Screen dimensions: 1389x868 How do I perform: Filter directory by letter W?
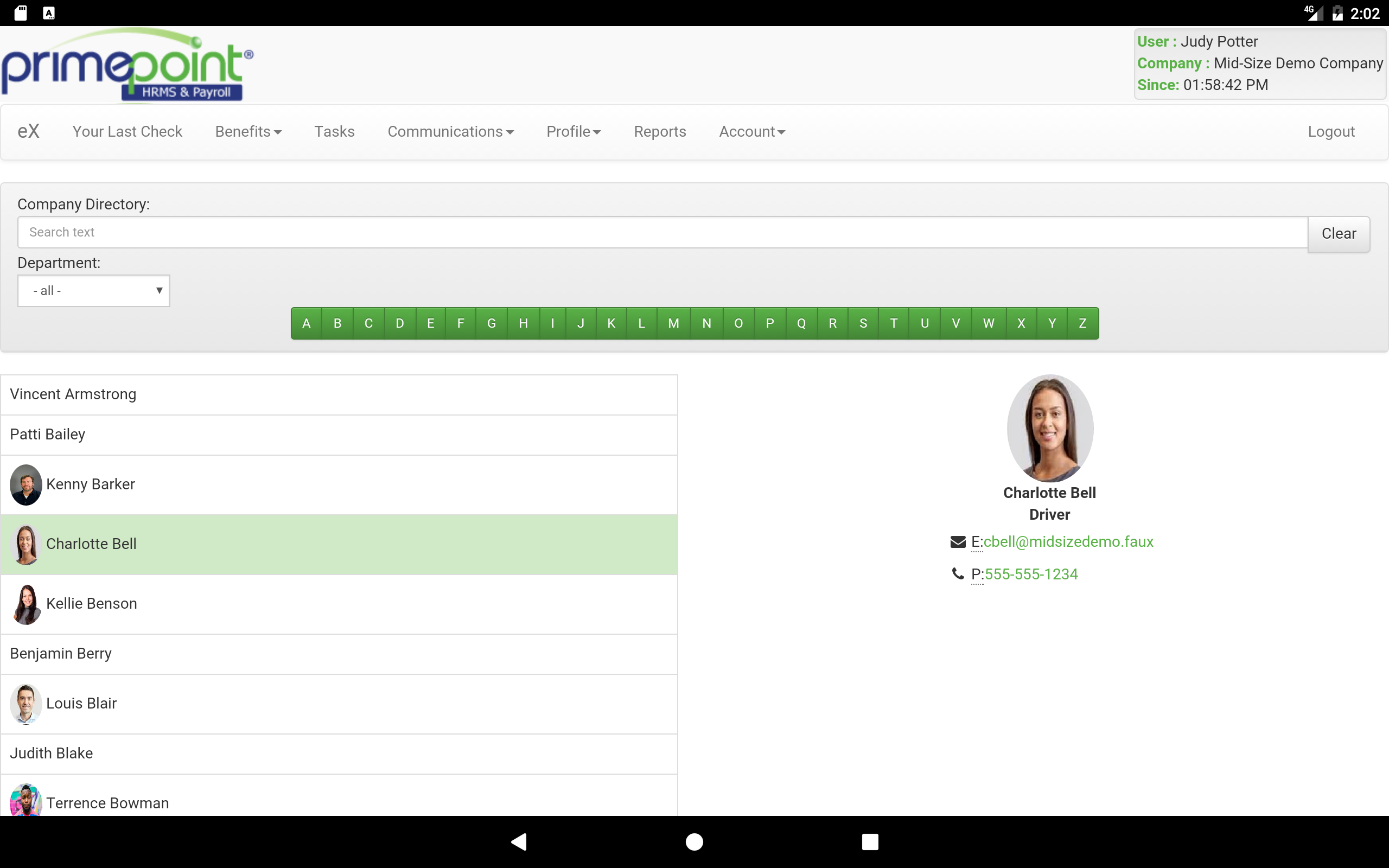click(989, 323)
